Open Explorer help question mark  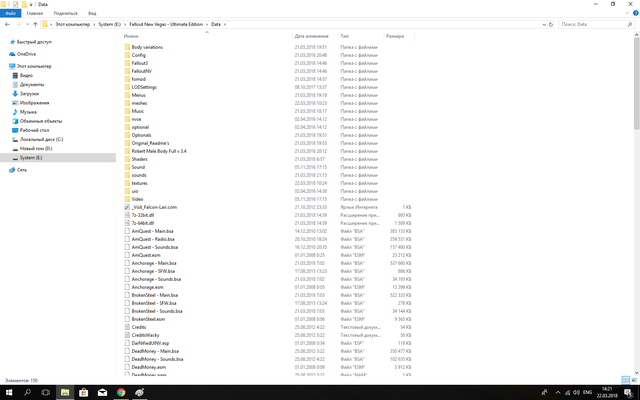click(x=636, y=13)
